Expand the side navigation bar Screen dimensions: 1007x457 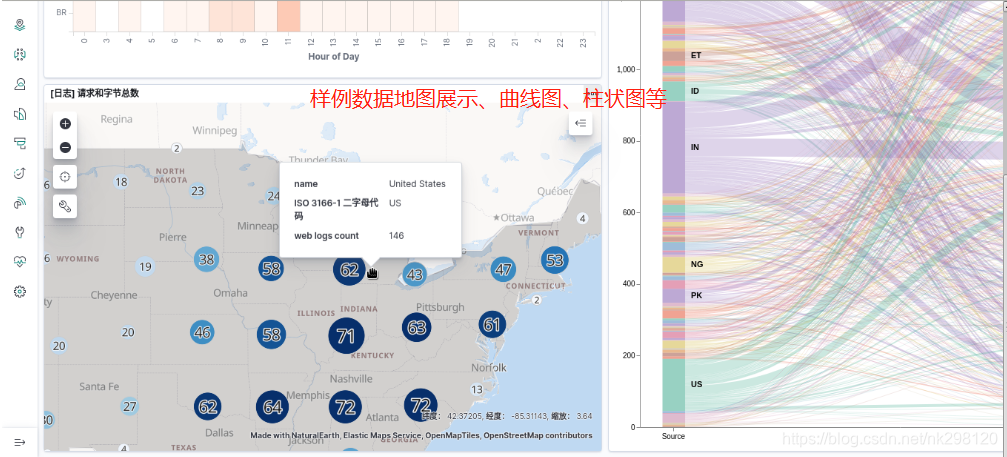click(20, 442)
